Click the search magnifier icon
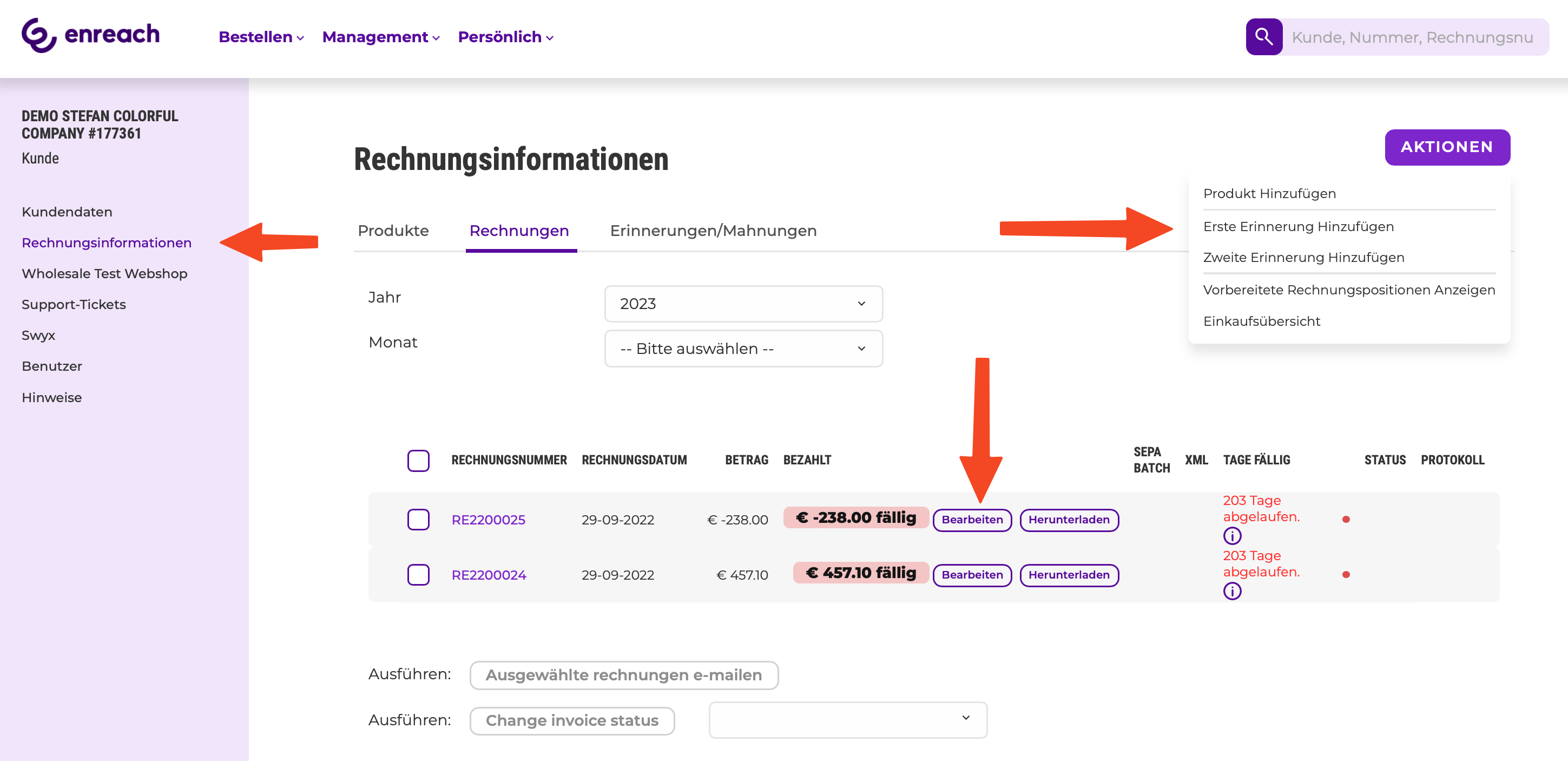1568x761 pixels. 1264,37
